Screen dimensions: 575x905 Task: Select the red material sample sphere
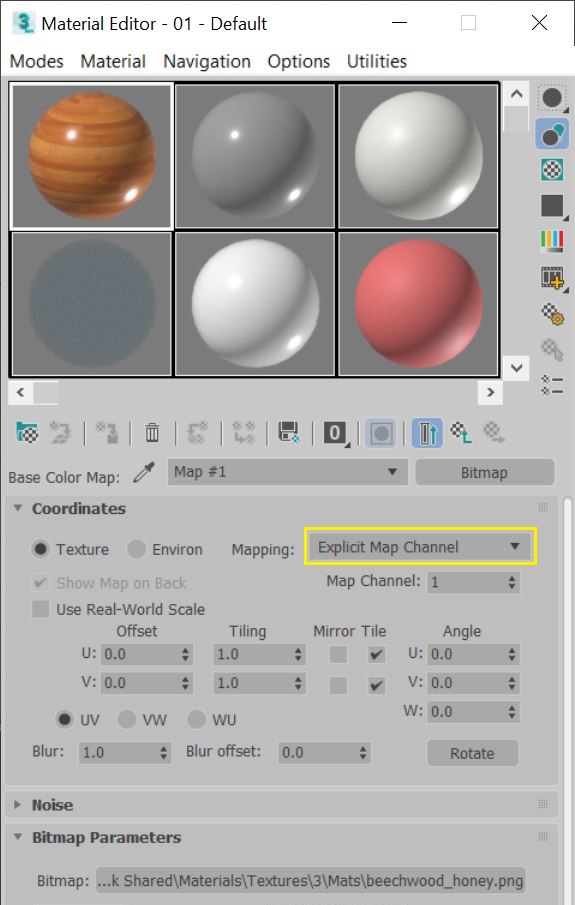coord(419,304)
